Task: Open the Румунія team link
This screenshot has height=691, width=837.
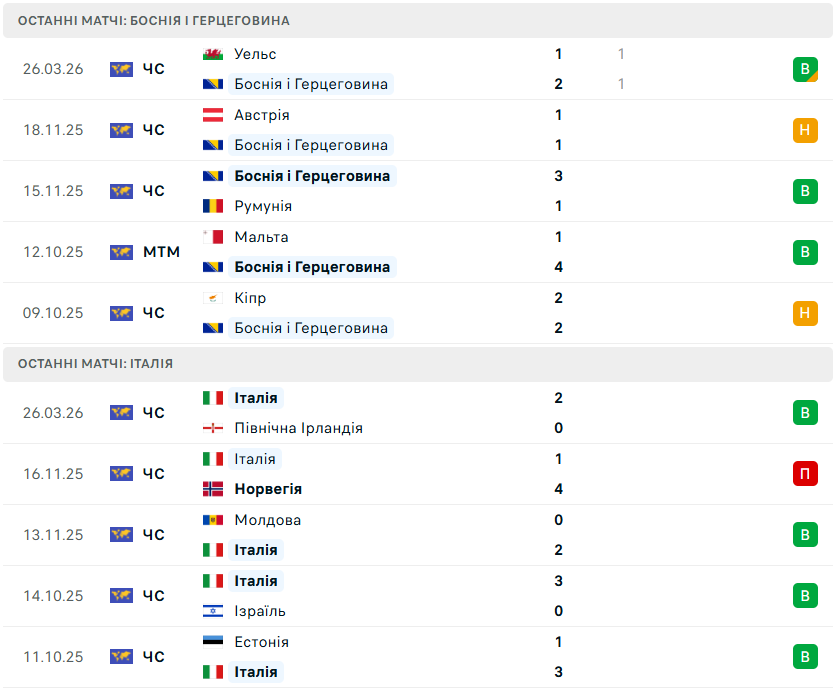Action: 263,206
